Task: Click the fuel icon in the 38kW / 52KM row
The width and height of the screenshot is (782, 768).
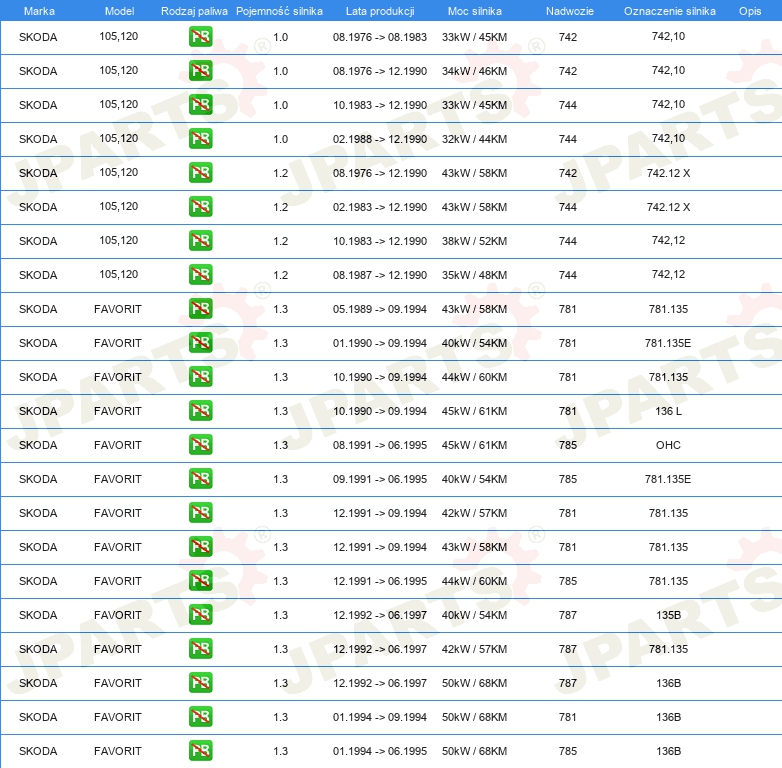Action: (200, 240)
